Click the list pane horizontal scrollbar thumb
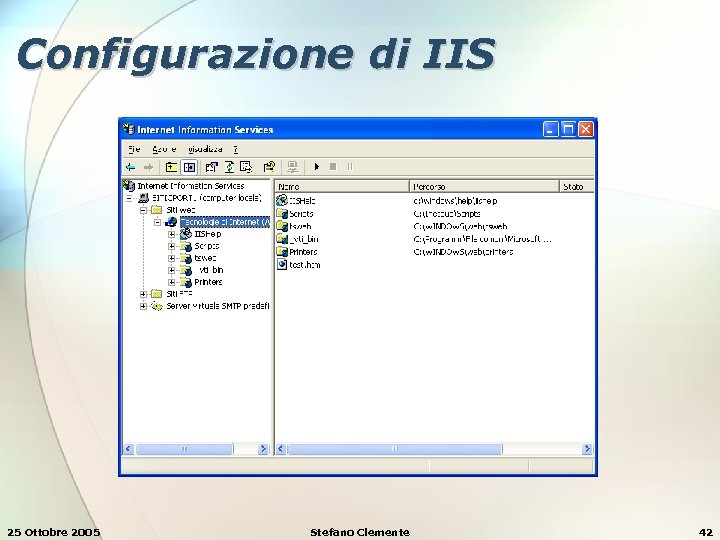Viewport: 720px width, 540px height. [x=395, y=449]
